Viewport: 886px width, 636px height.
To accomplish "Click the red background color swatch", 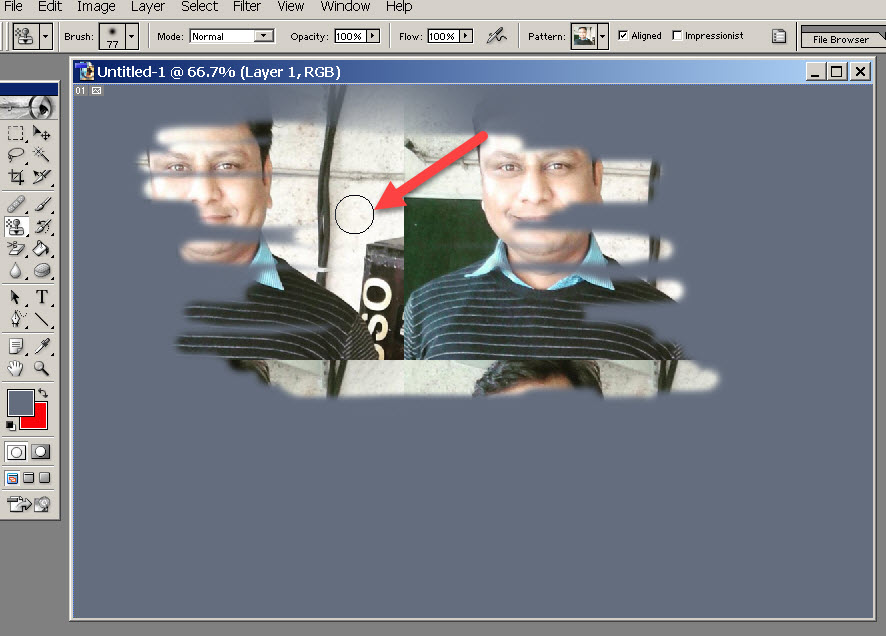I will coord(38,418).
